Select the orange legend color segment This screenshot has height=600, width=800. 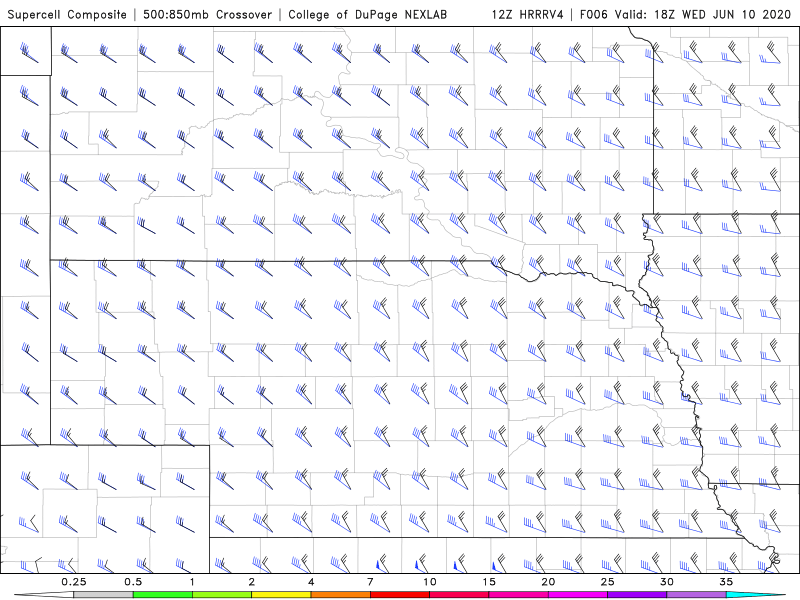pyautogui.click(x=340, y=595)
